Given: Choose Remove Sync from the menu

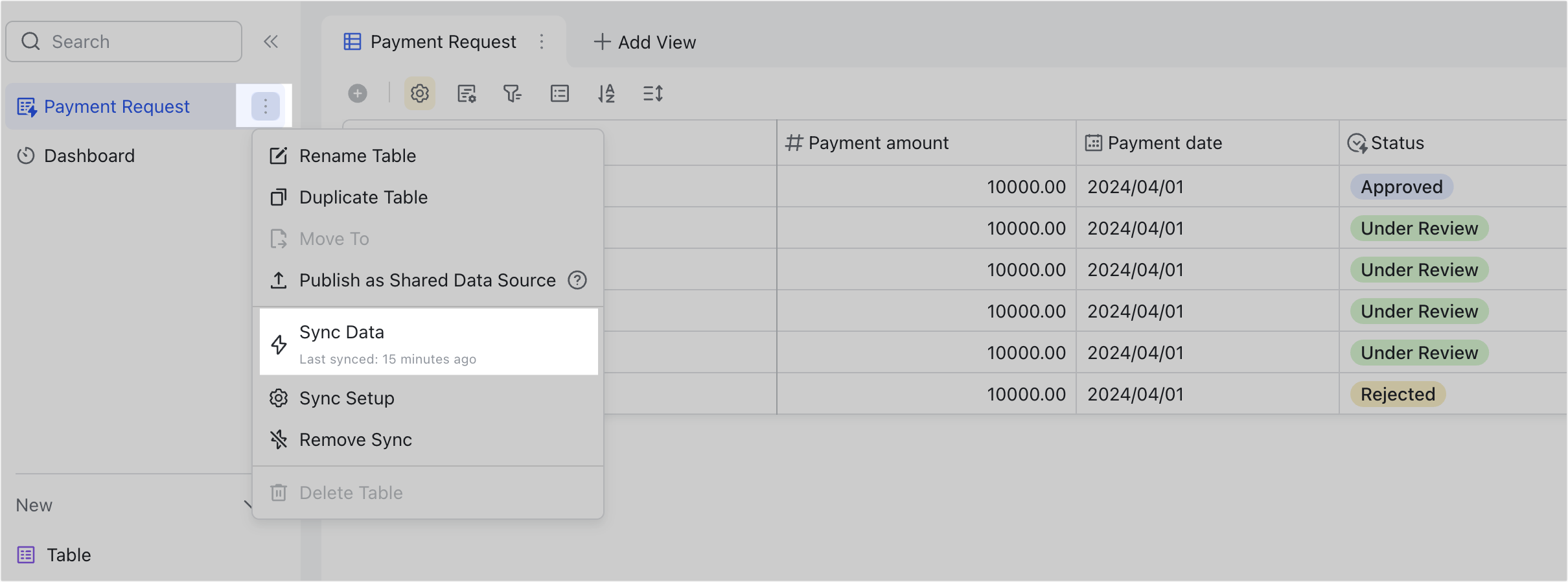Looking at the screenshot, I should click(428, 439).
